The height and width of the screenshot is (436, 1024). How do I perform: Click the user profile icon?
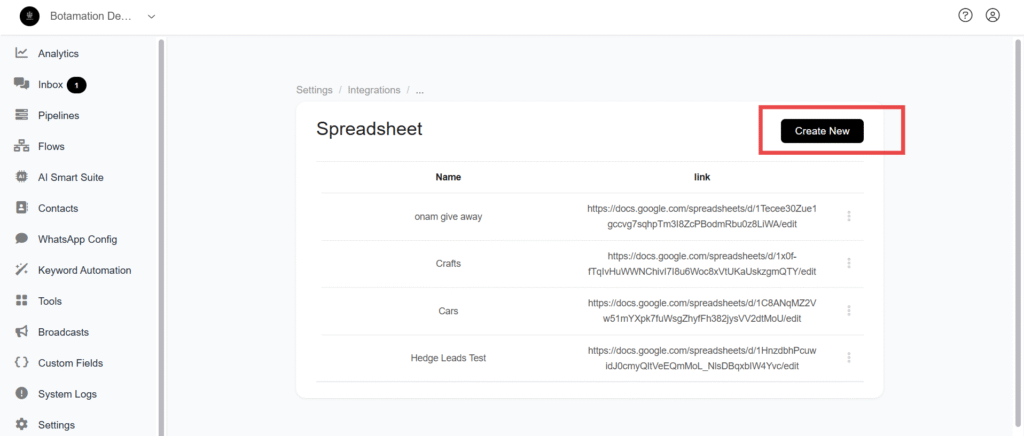point(992,15)
